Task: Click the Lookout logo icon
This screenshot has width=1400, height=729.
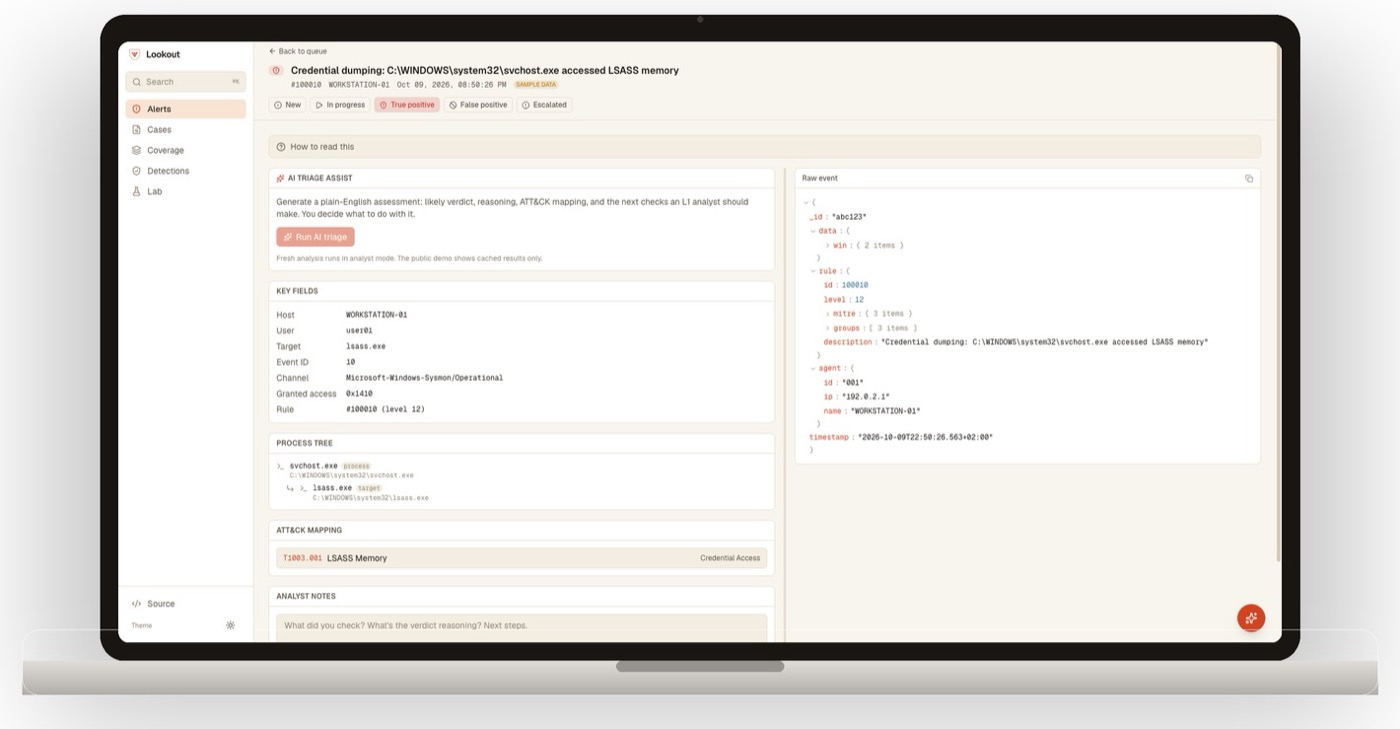Action: click(135, 55)
